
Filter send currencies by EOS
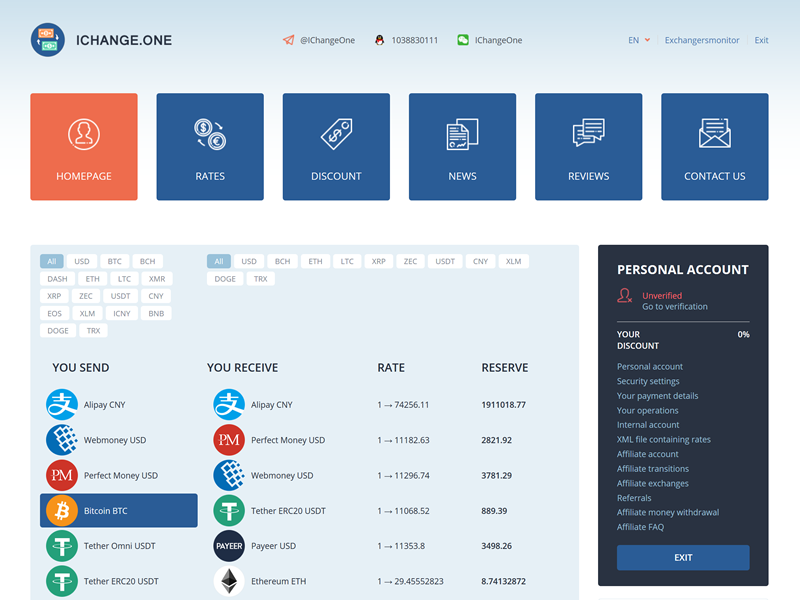click(x=55, y=313)
